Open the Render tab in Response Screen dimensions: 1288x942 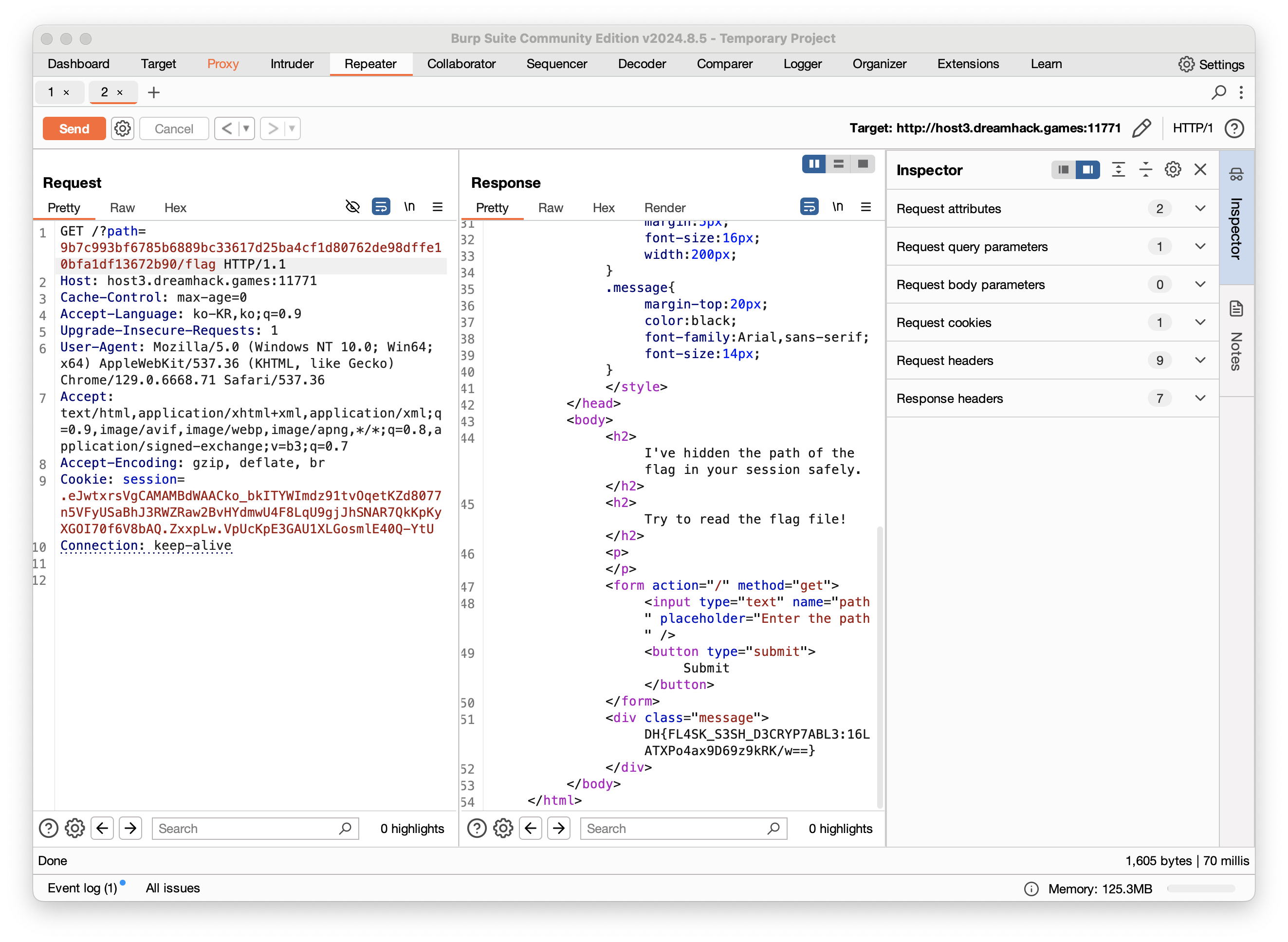[664, 208]
